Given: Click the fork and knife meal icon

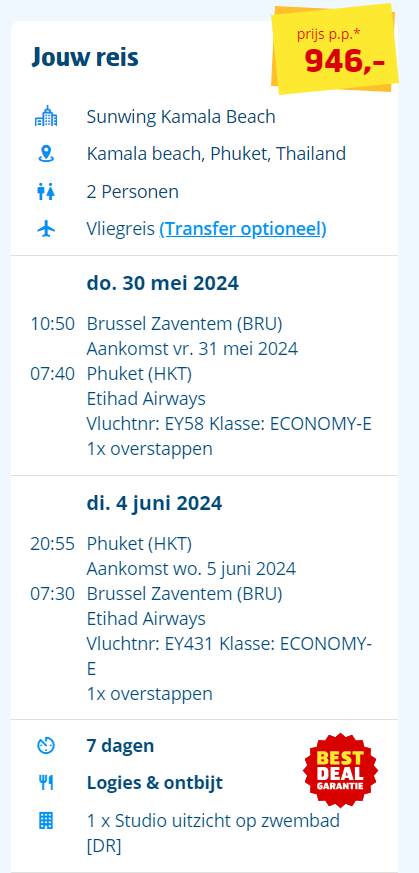Looking at the screenshot, I should click(x=46, y=783).
